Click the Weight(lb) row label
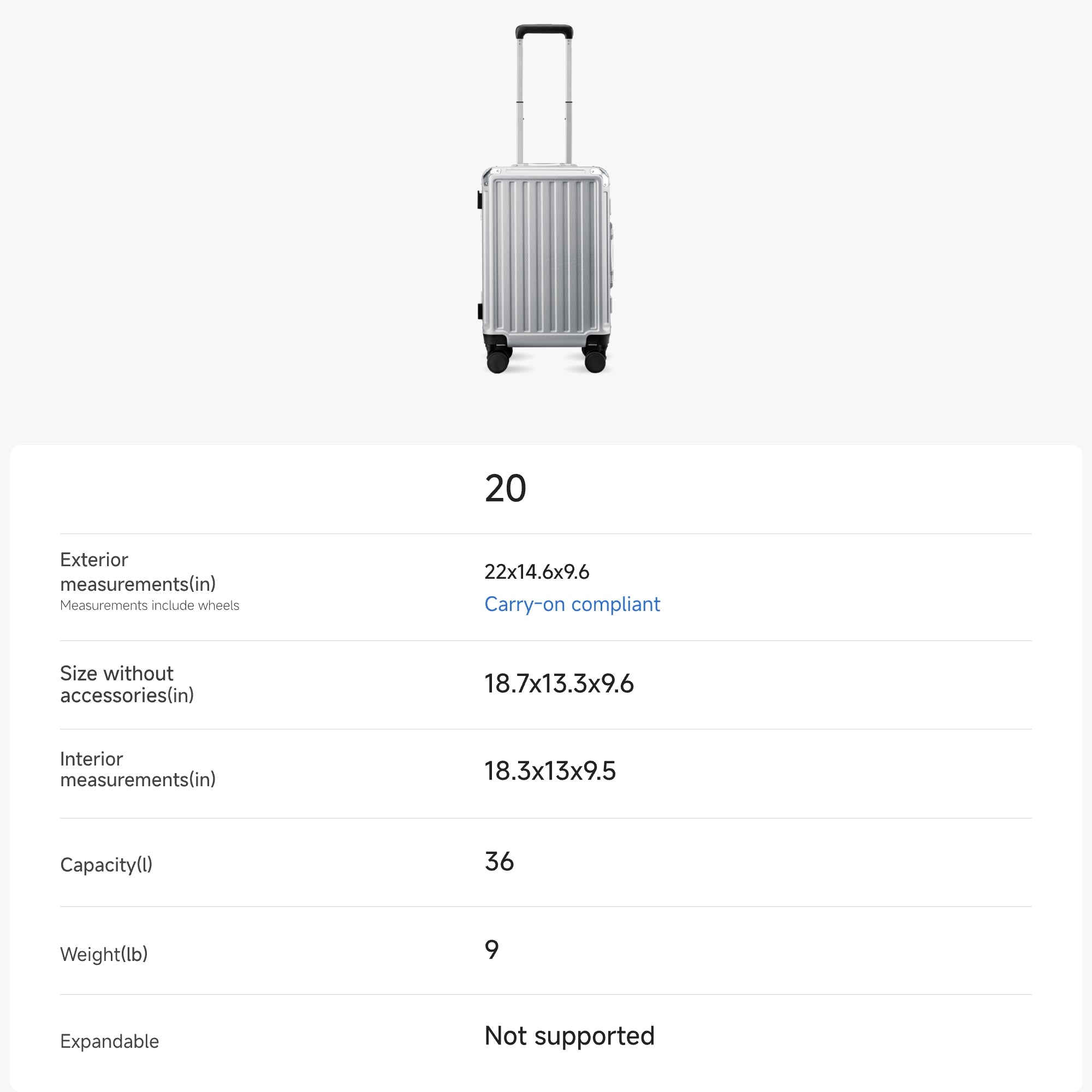Screen dimensions: 1092x1092 point(104,954)
